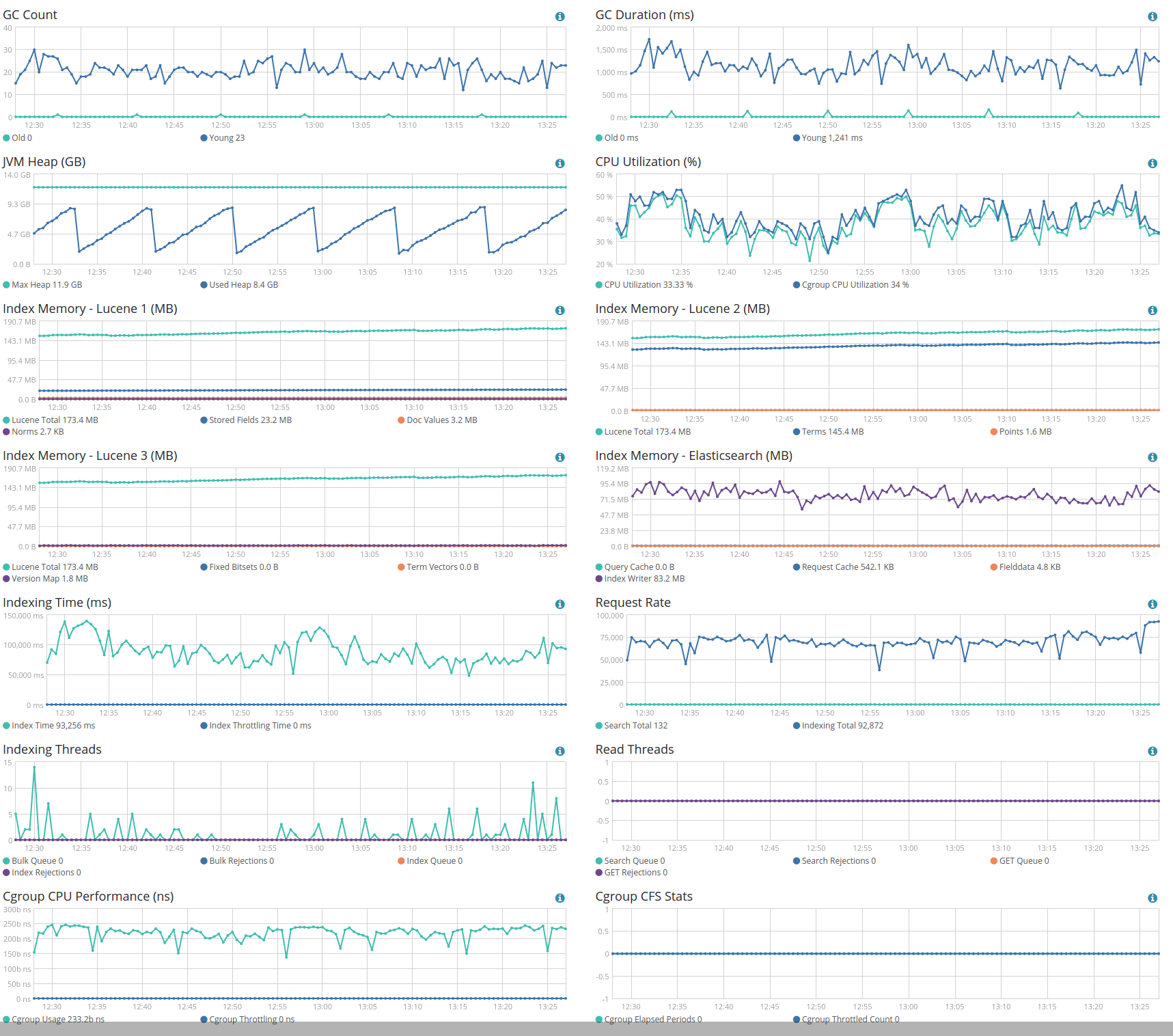Hide the Index Writer 83.2 MB series

640,579
